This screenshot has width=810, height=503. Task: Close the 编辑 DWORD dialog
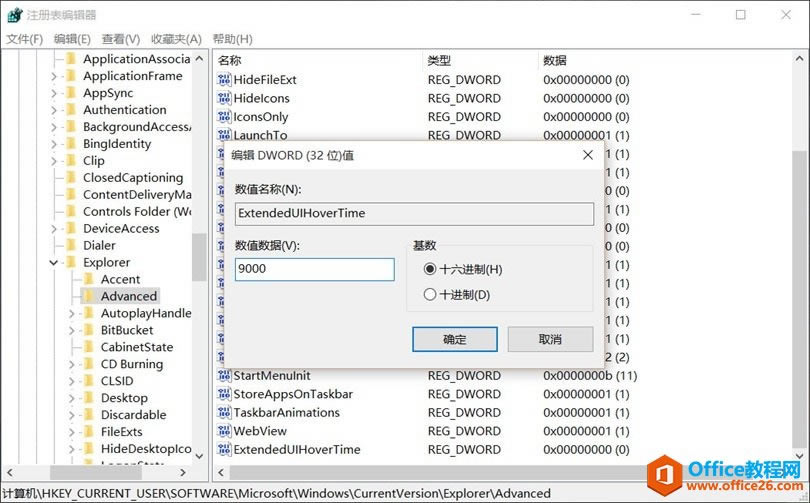click(x=587, y=155)
